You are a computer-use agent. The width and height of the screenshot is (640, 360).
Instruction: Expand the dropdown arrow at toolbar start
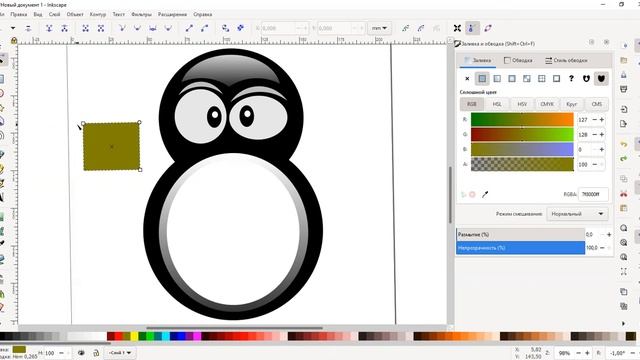point(13,28)
